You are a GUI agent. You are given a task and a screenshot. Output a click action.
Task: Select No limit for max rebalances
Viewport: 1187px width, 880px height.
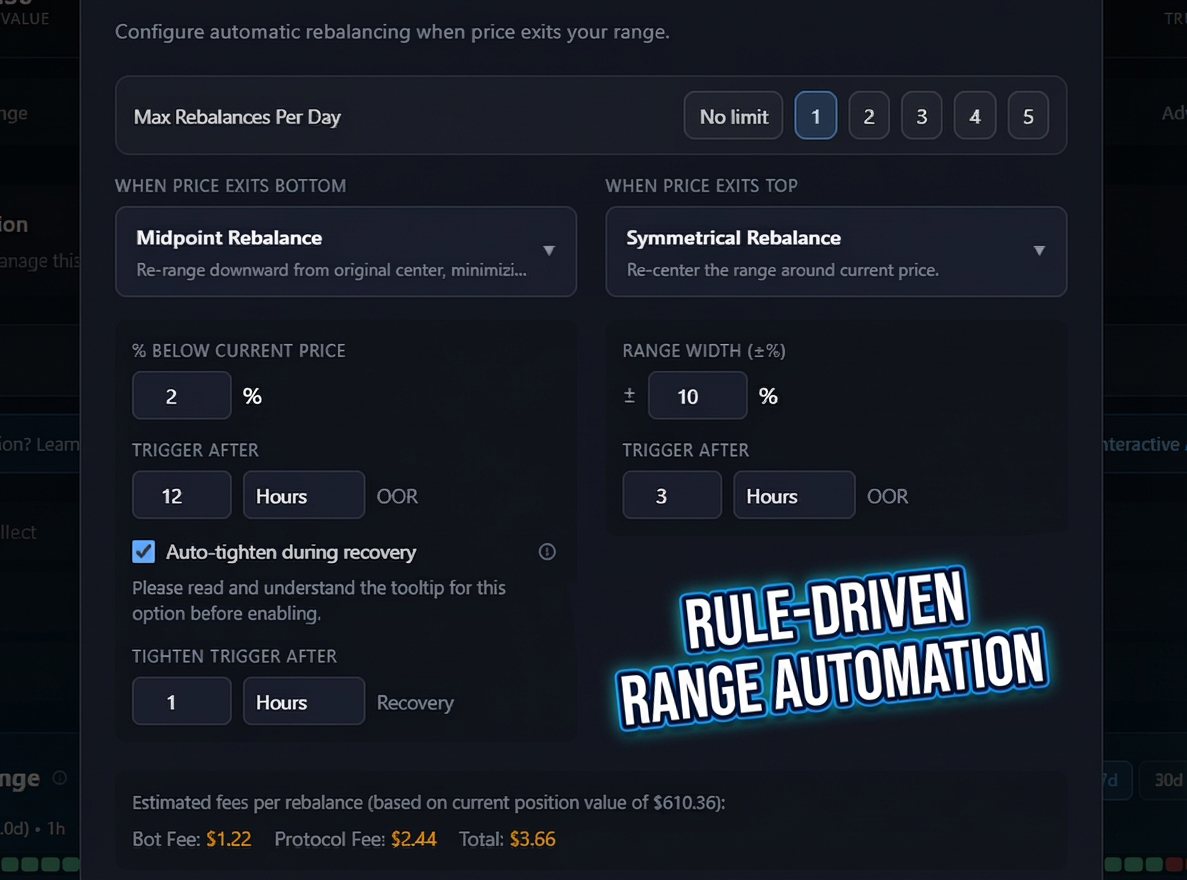click(x=733, y=116)
